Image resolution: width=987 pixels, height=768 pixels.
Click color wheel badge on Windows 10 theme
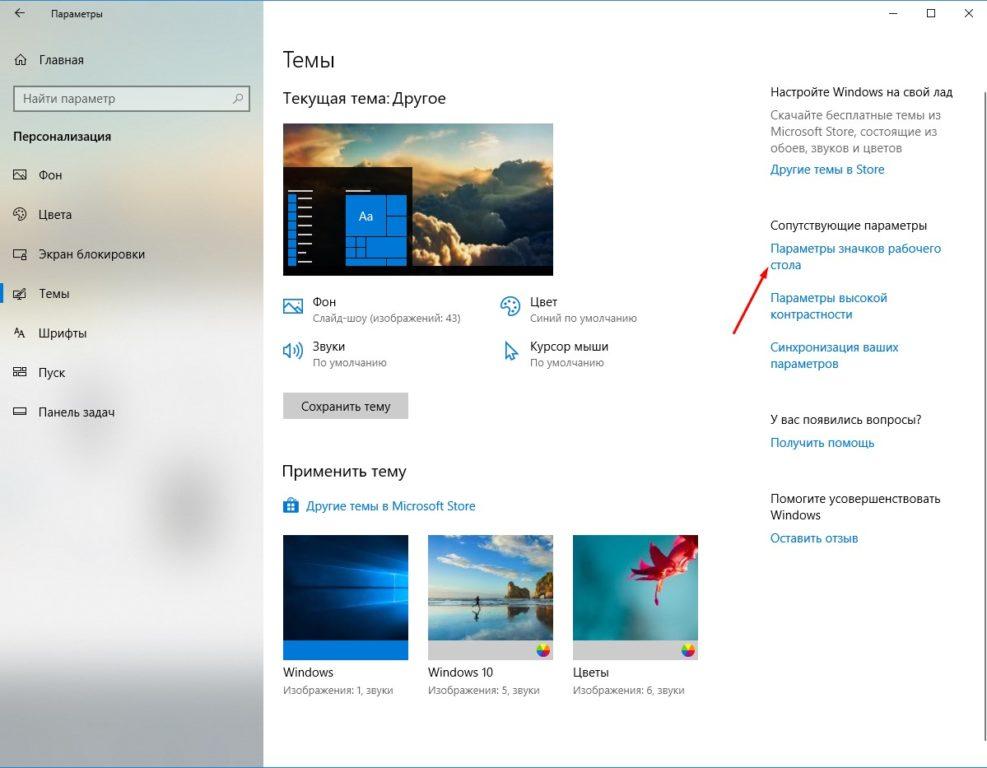click(x=543, y=650)
